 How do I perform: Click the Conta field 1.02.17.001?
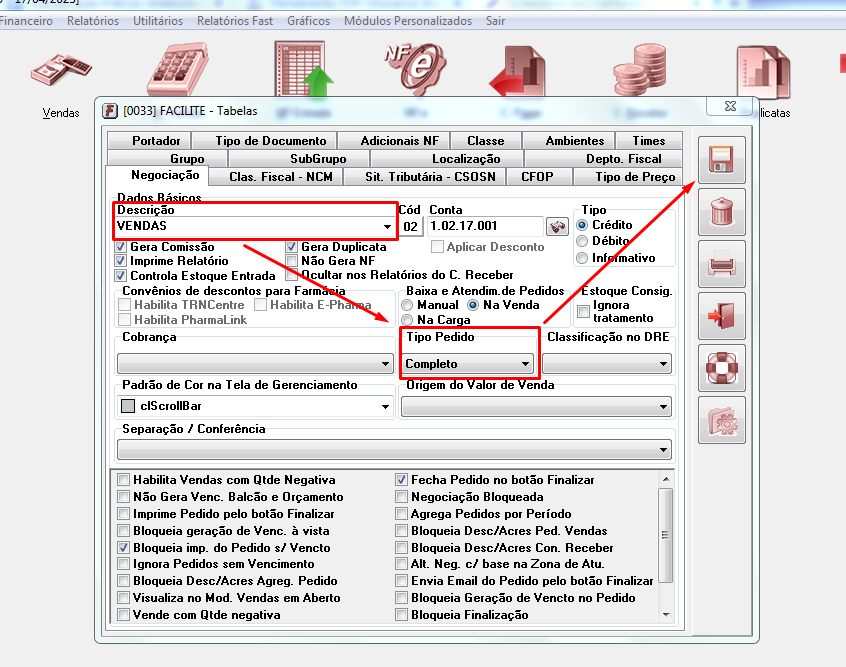pos(485,226)
